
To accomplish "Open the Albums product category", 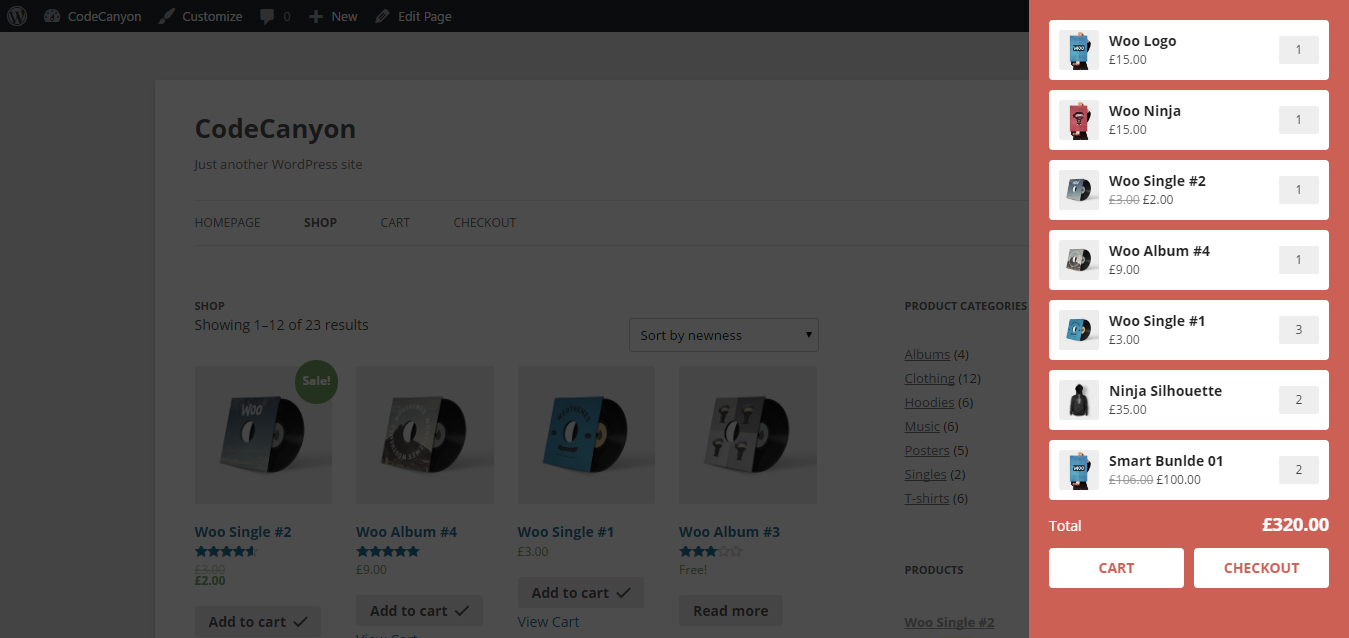I will pos(927,354).
